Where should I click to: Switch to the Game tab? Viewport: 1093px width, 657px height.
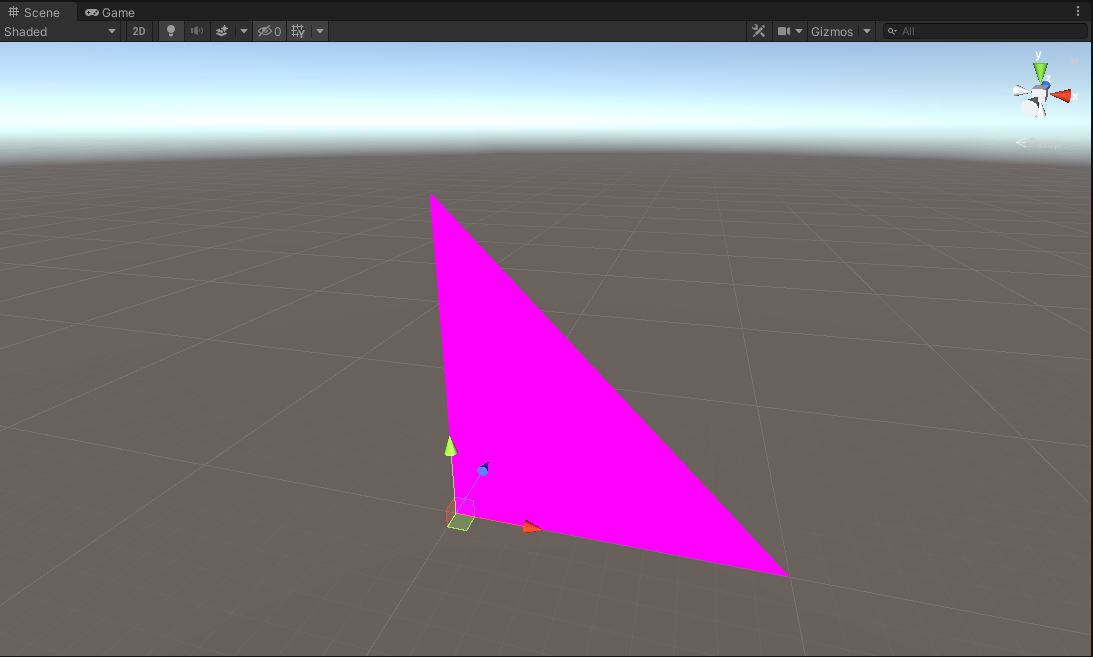[x=110, y=12]
